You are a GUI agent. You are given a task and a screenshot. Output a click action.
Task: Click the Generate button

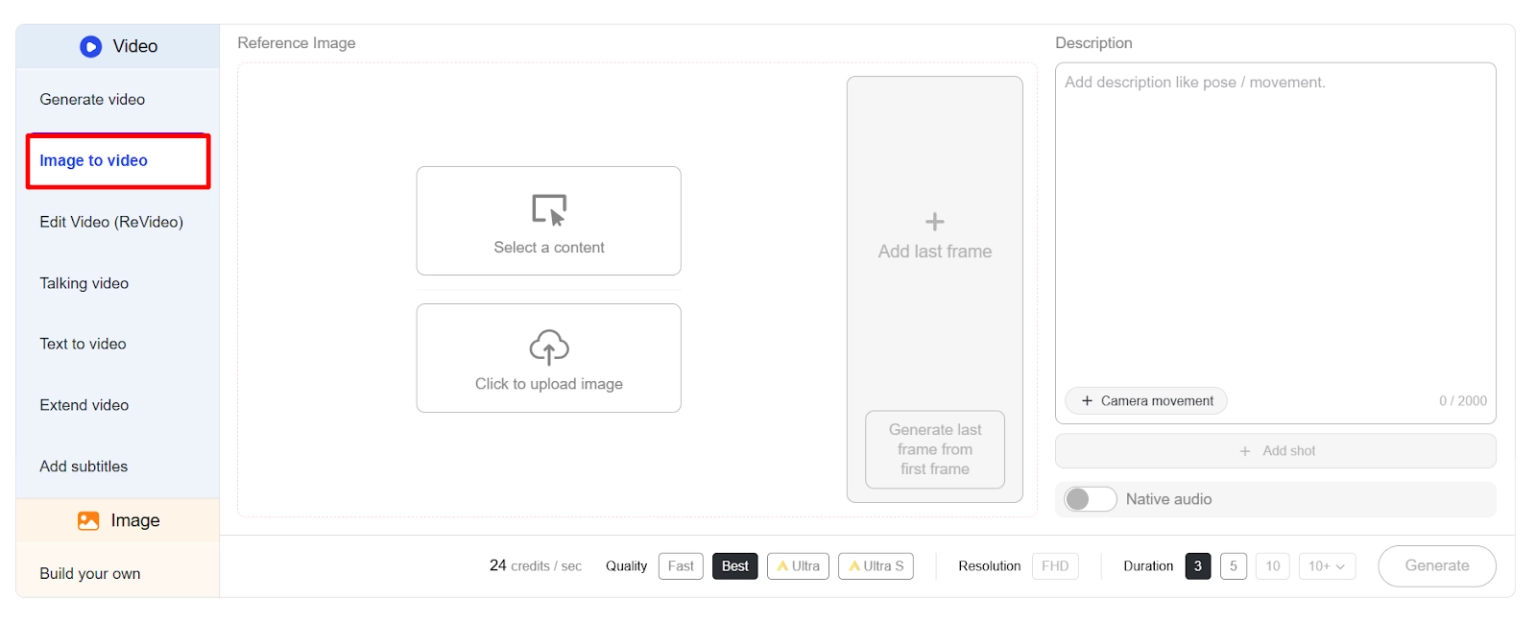tap(1437, 565)
